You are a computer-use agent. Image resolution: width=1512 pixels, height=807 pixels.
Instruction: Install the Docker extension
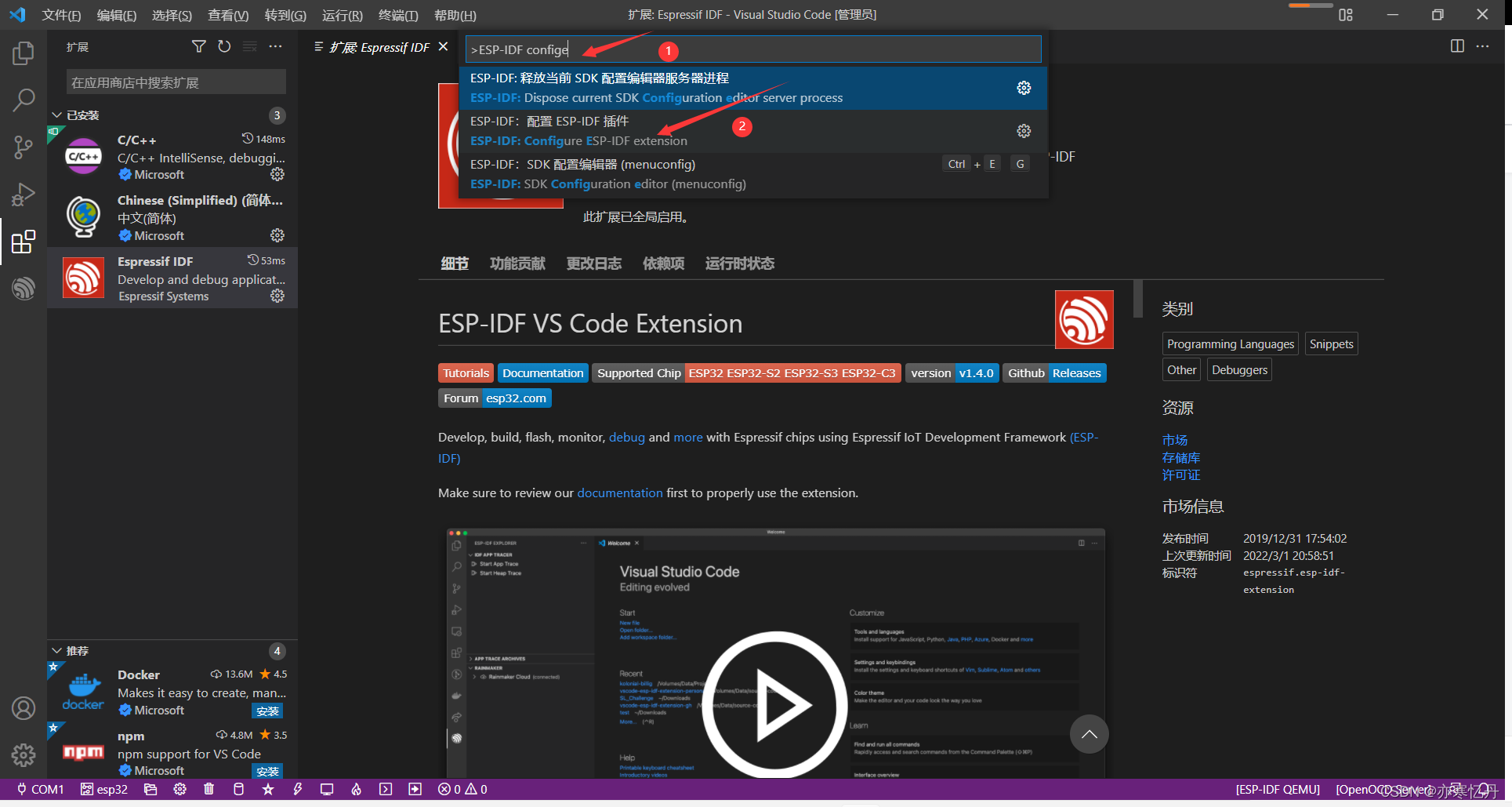pyautogui.click(x=267, y=711)
